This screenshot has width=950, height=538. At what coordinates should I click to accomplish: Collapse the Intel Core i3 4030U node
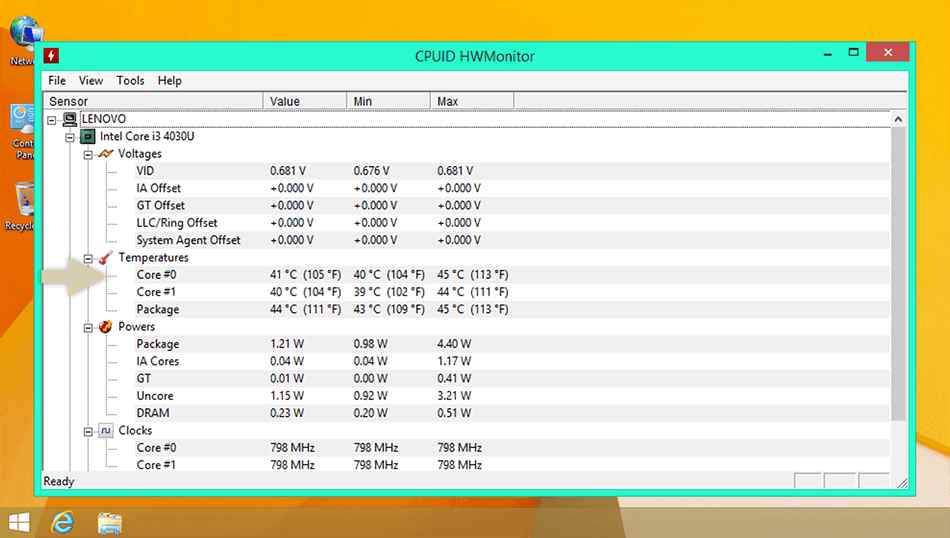[70, 138]
